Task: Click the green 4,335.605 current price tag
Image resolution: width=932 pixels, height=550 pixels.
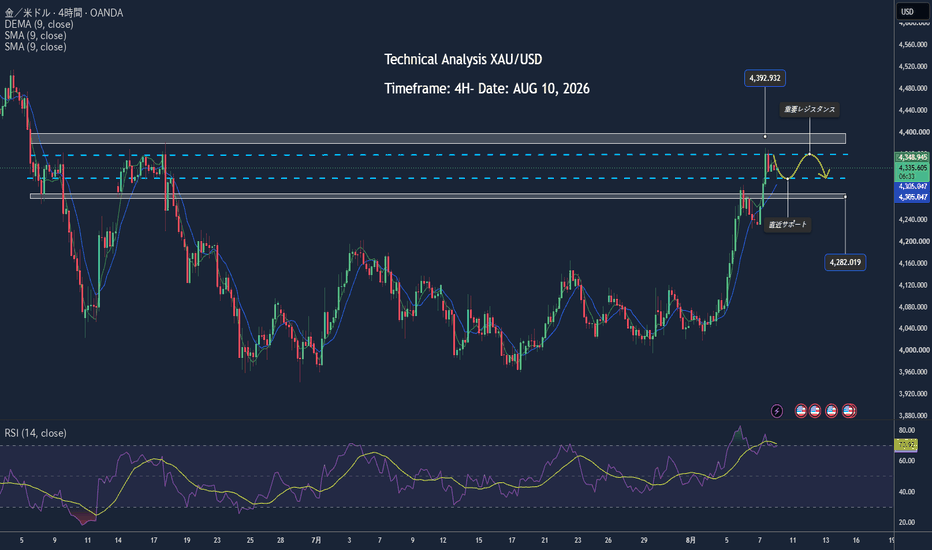Action: coord(912,172)
